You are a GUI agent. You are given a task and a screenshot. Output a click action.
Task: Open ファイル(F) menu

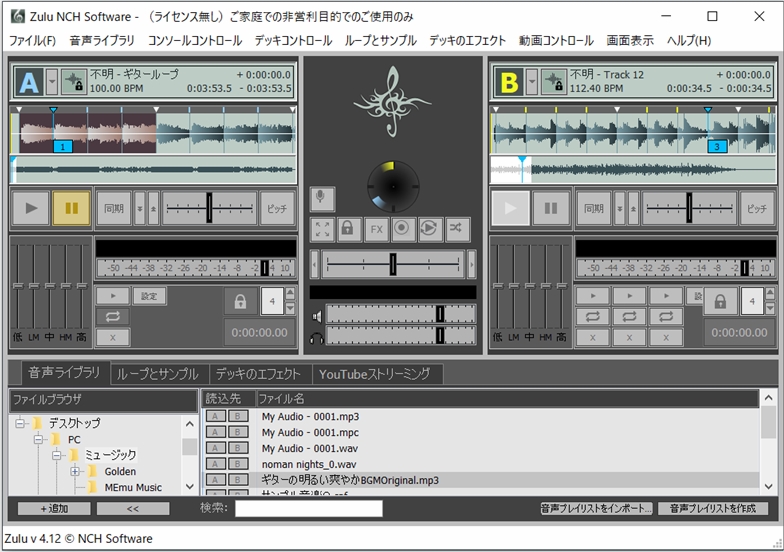pos(32,40)
